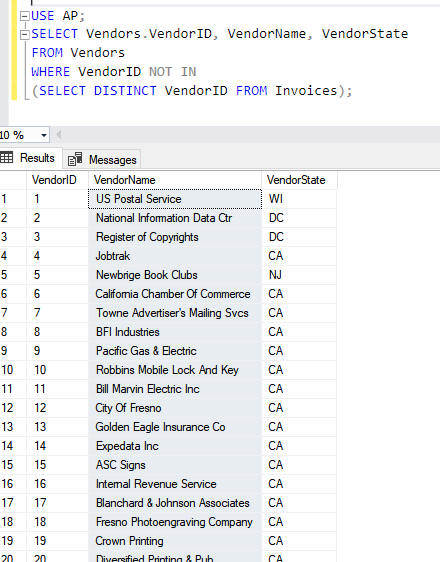Click DC state for Register of Copyrights
The height and width of the screenshot is (562, 440).
click(x=299, y=237)
